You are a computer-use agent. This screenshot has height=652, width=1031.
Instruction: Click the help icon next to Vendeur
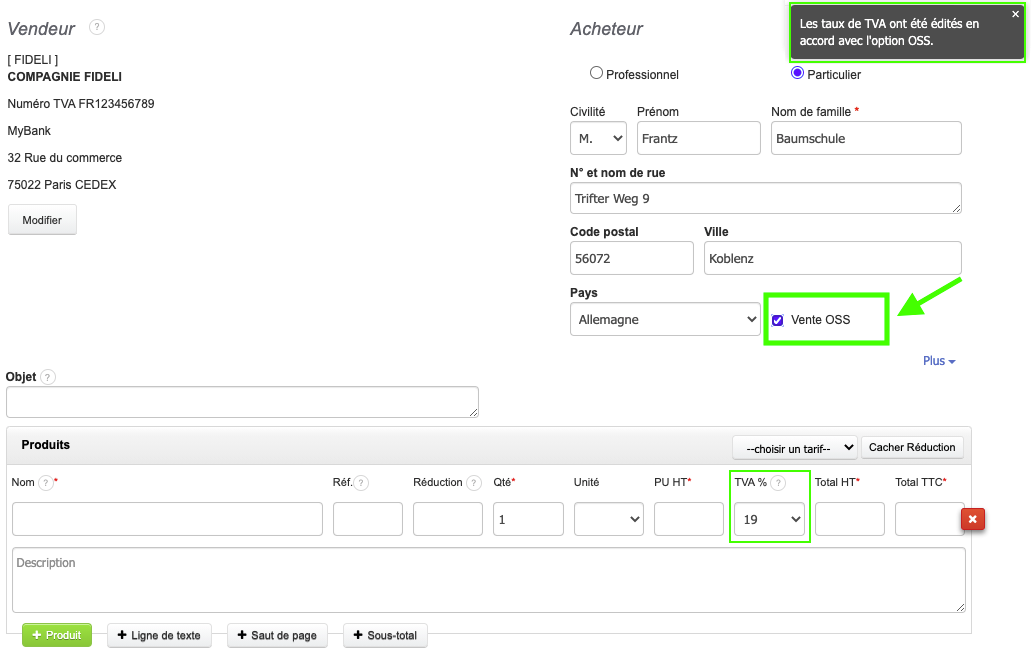click(97, 27)
